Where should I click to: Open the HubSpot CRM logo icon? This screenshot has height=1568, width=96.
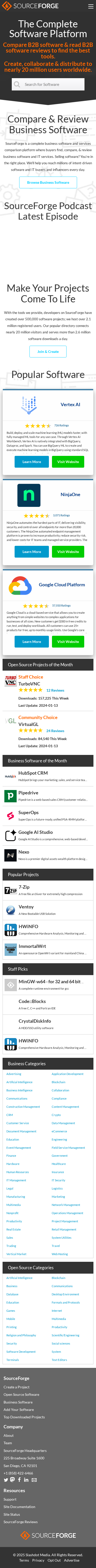tap(10, 777)
